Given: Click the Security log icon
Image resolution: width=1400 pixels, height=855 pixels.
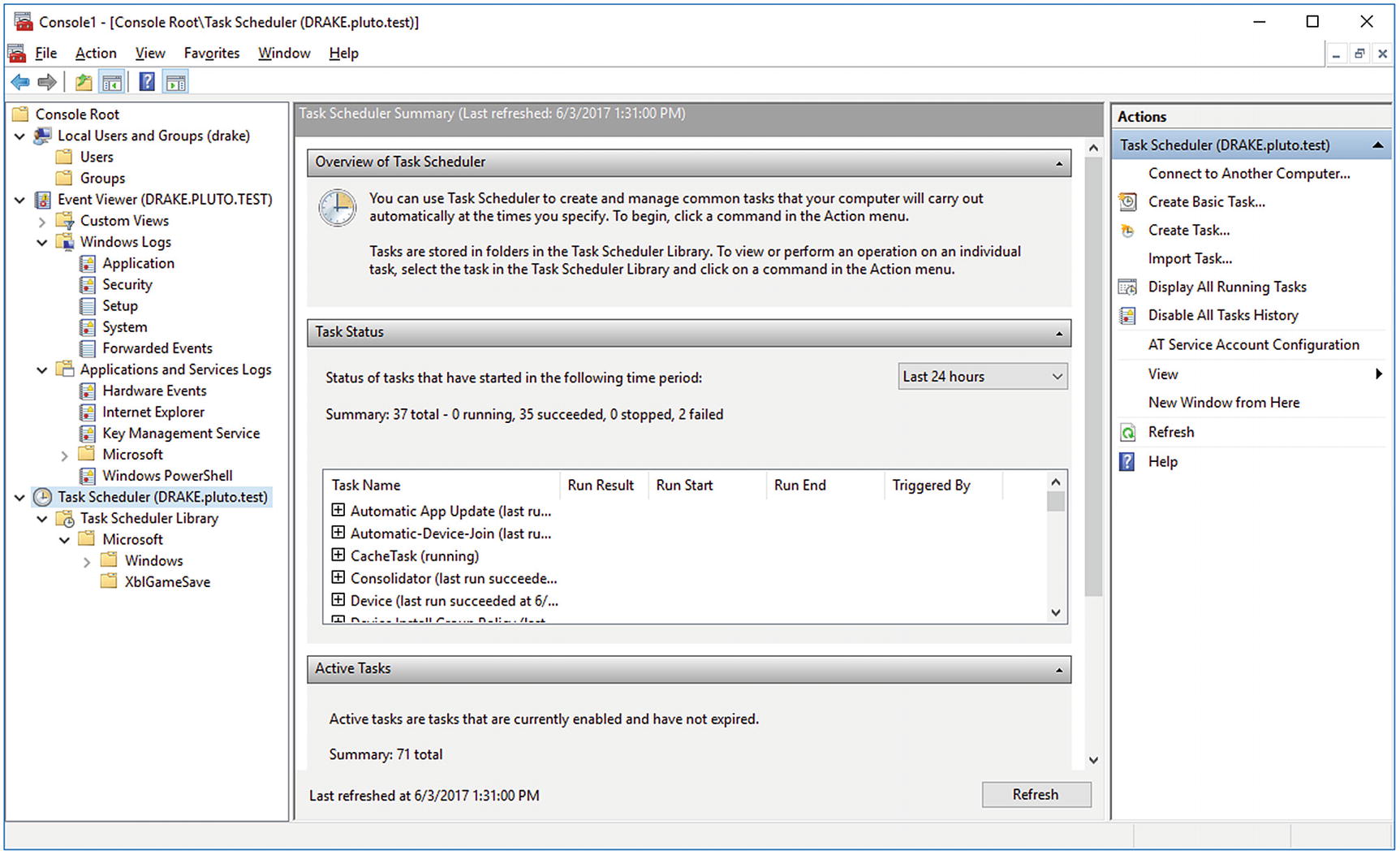Looking at the screenshot, I should pos(88,284).
